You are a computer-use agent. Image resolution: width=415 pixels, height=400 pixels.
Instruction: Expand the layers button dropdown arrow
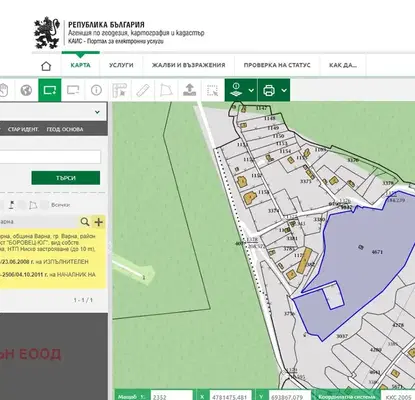251,90
